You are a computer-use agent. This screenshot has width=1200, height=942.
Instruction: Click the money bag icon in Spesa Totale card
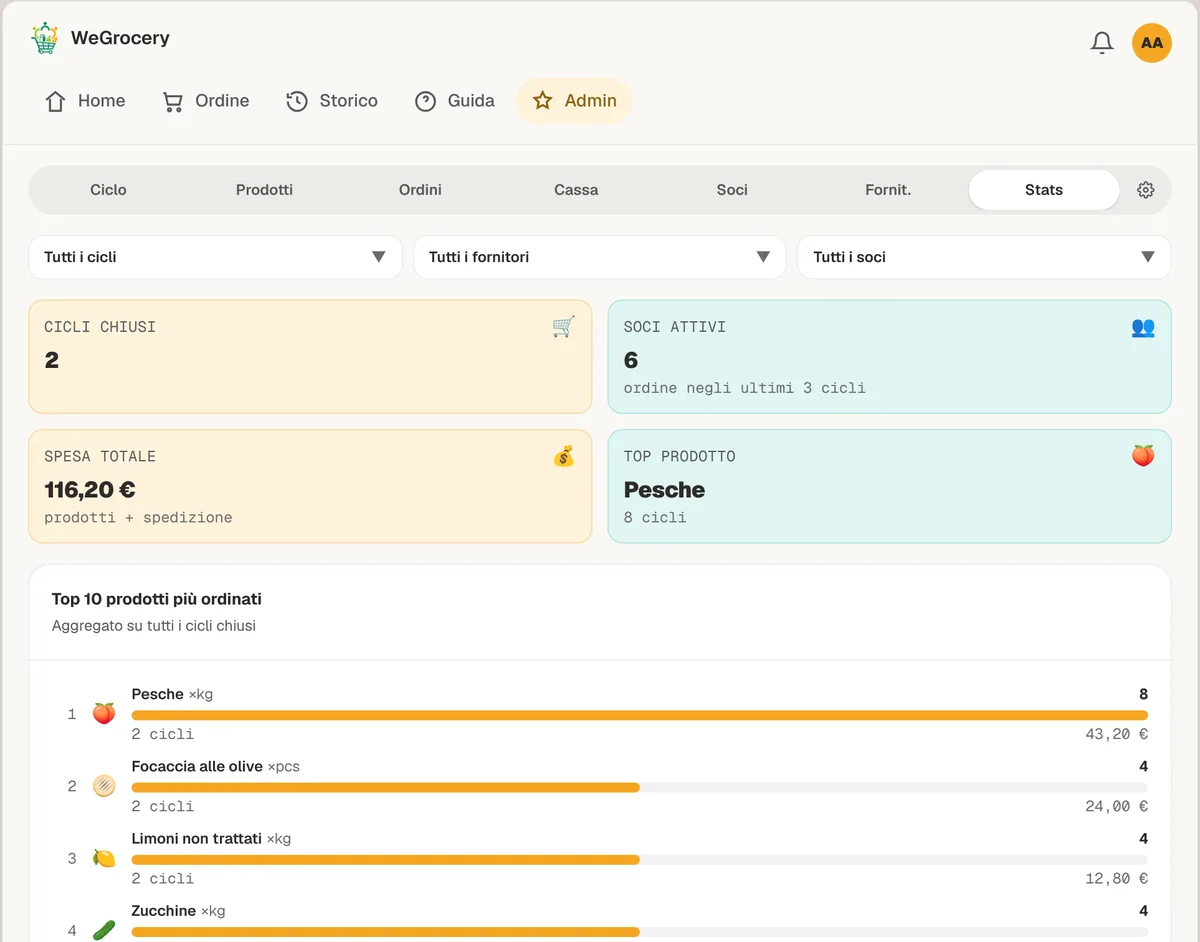click(x=564, y=457)
